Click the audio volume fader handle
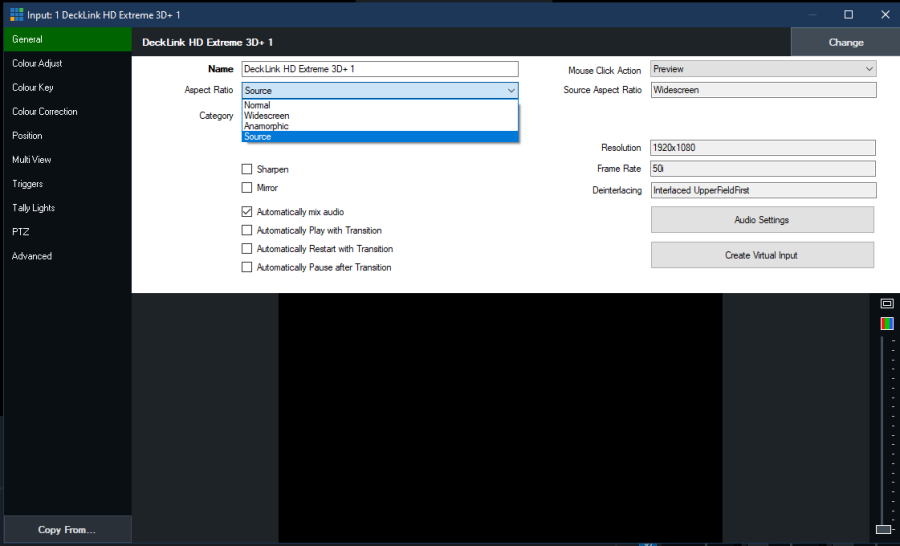 pyautogui.click(x=883, y=529)
